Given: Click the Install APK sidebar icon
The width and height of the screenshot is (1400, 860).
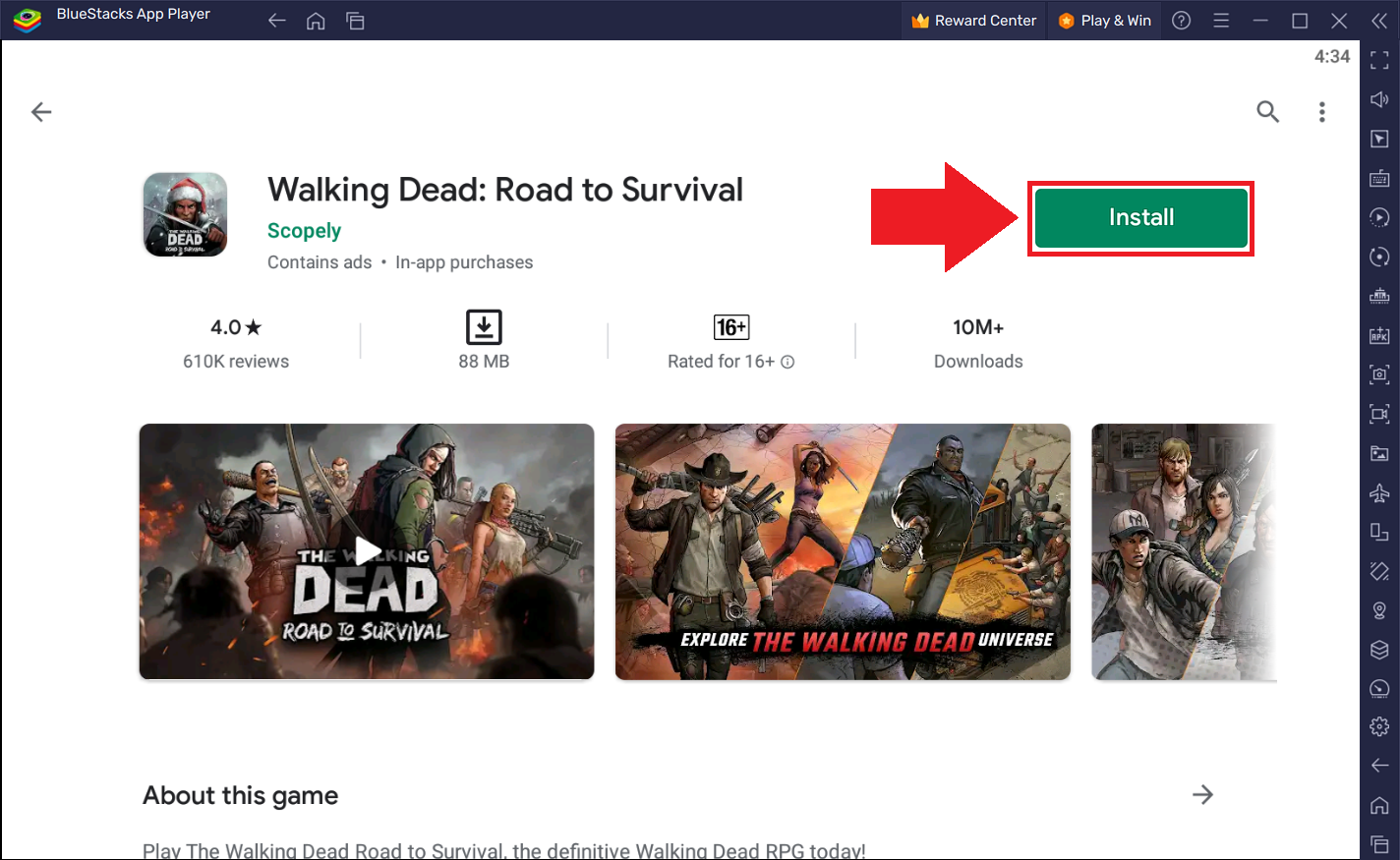Looking at the screenshot, I should tap(1379, 335).
